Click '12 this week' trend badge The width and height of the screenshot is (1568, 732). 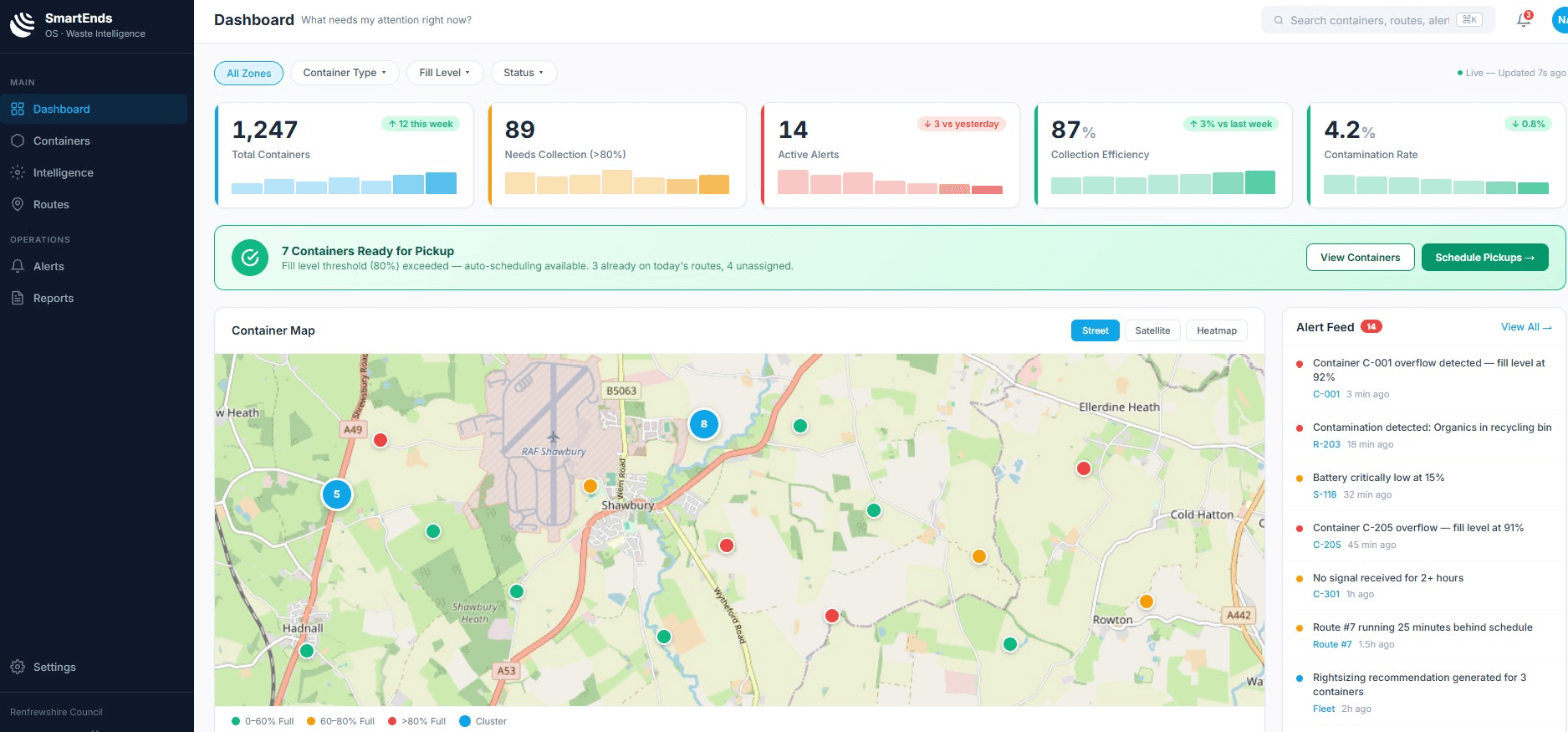click(421, 124)
